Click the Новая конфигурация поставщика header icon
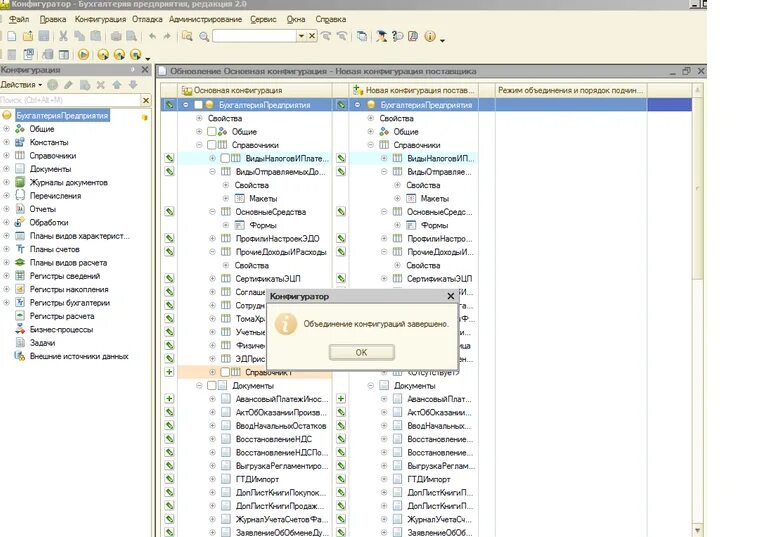Screen dimensions: 768x537 [358, 90]
